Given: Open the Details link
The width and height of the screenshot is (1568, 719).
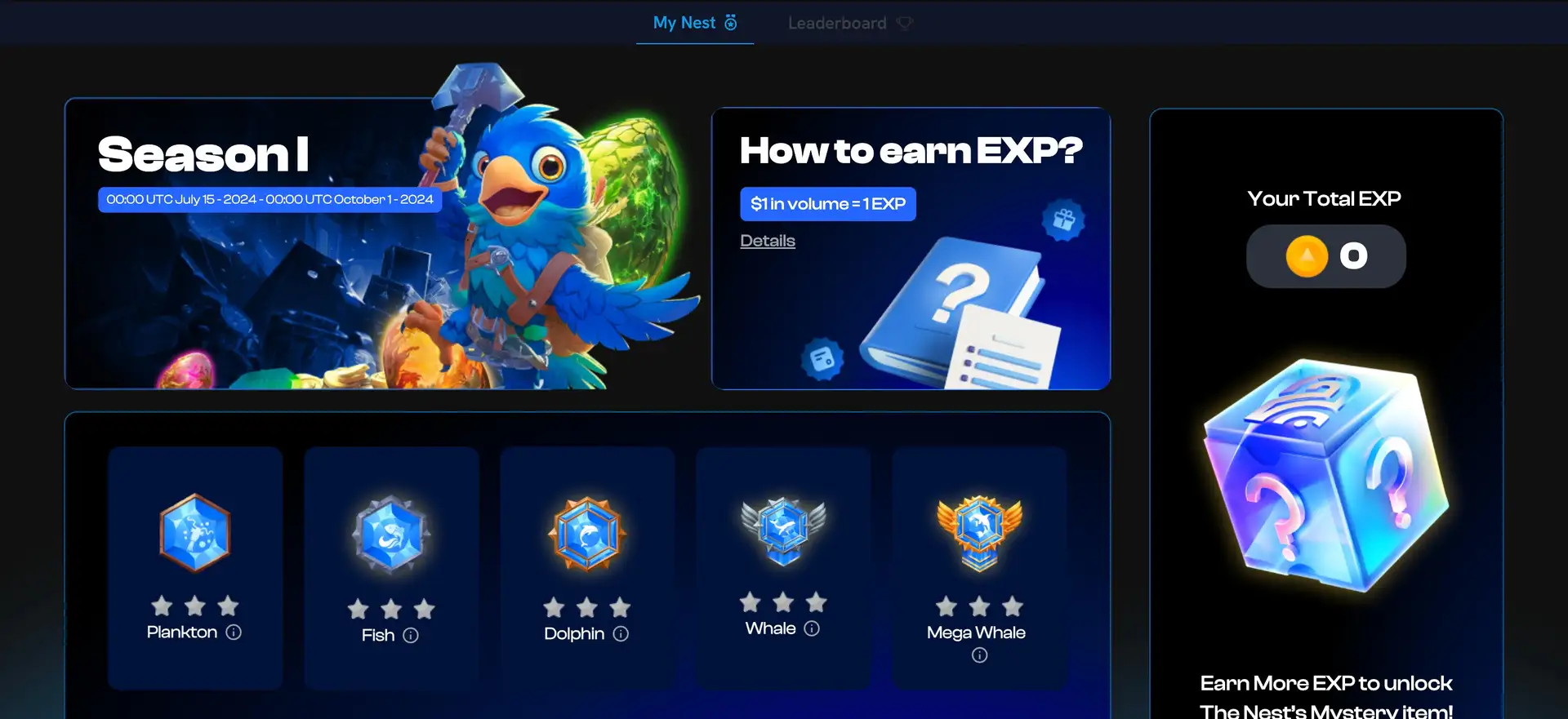Looking at the screenshot, I should pos(768,241).
